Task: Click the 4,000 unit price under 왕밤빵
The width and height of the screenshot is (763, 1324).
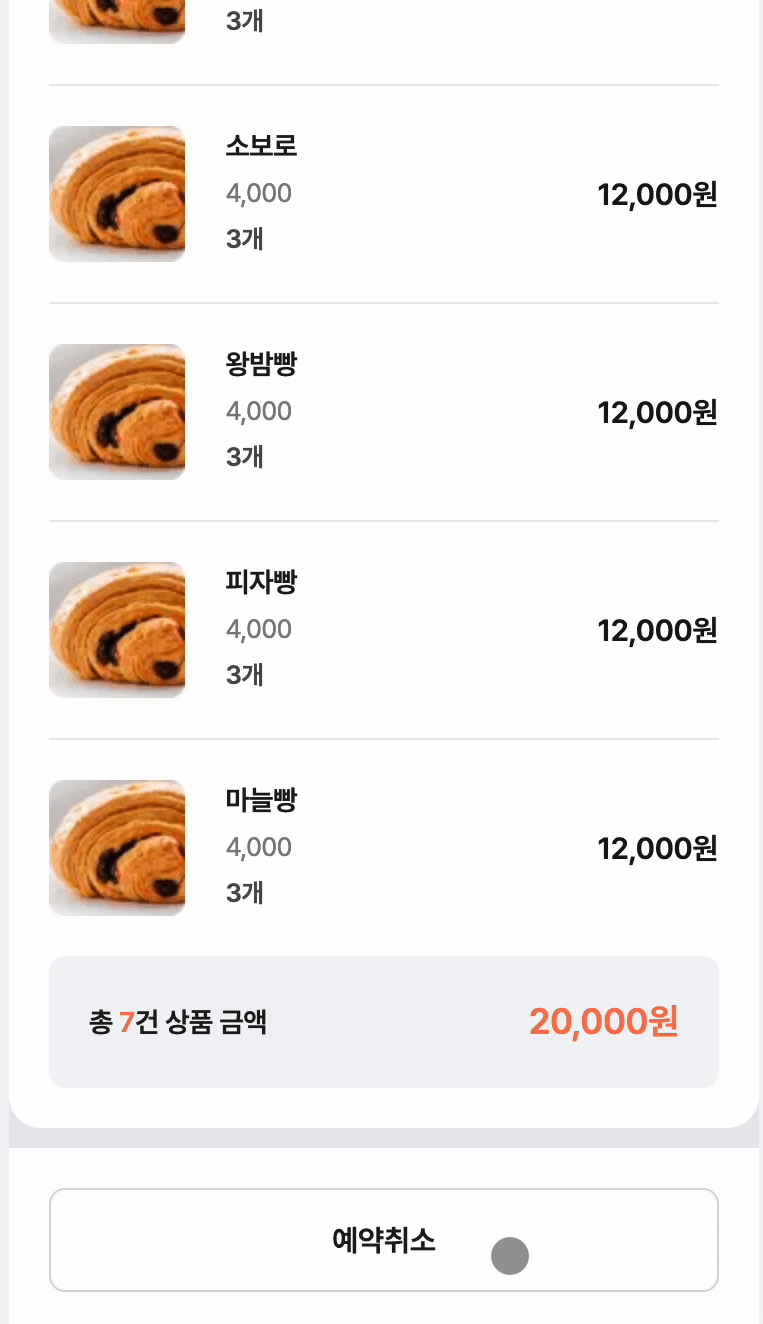Action: pos(259,411)
